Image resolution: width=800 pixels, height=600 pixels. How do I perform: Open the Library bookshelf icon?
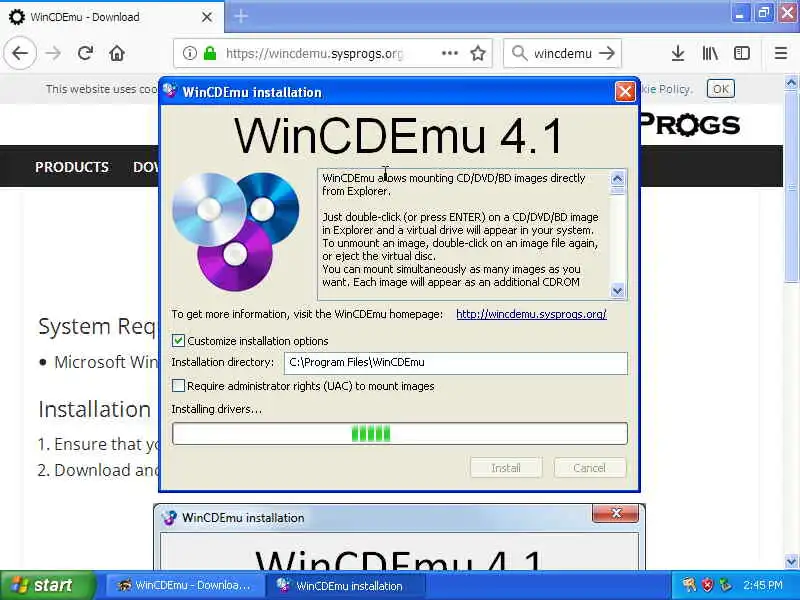[x=710, y=53]
